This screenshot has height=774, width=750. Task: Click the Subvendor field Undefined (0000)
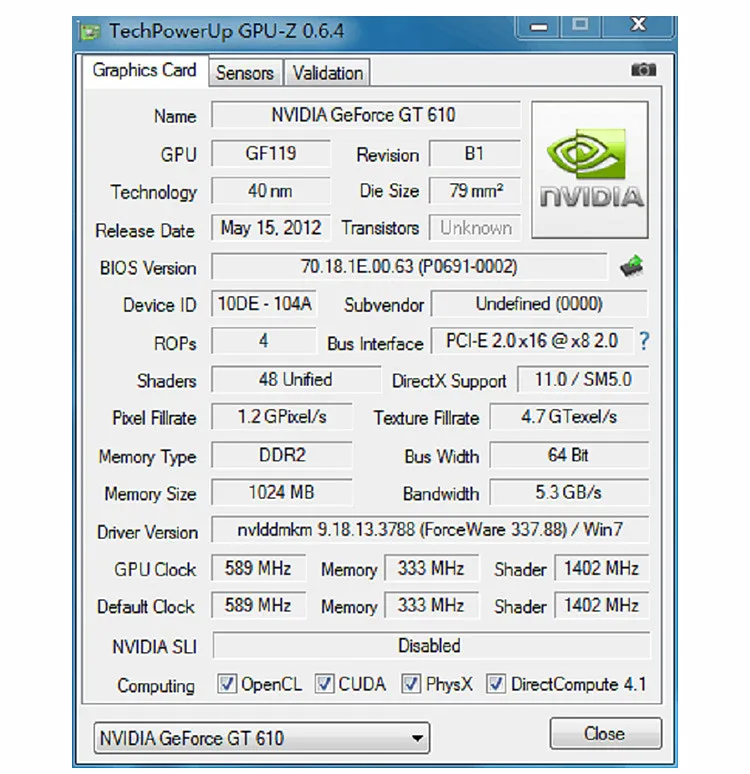point(539,304)
